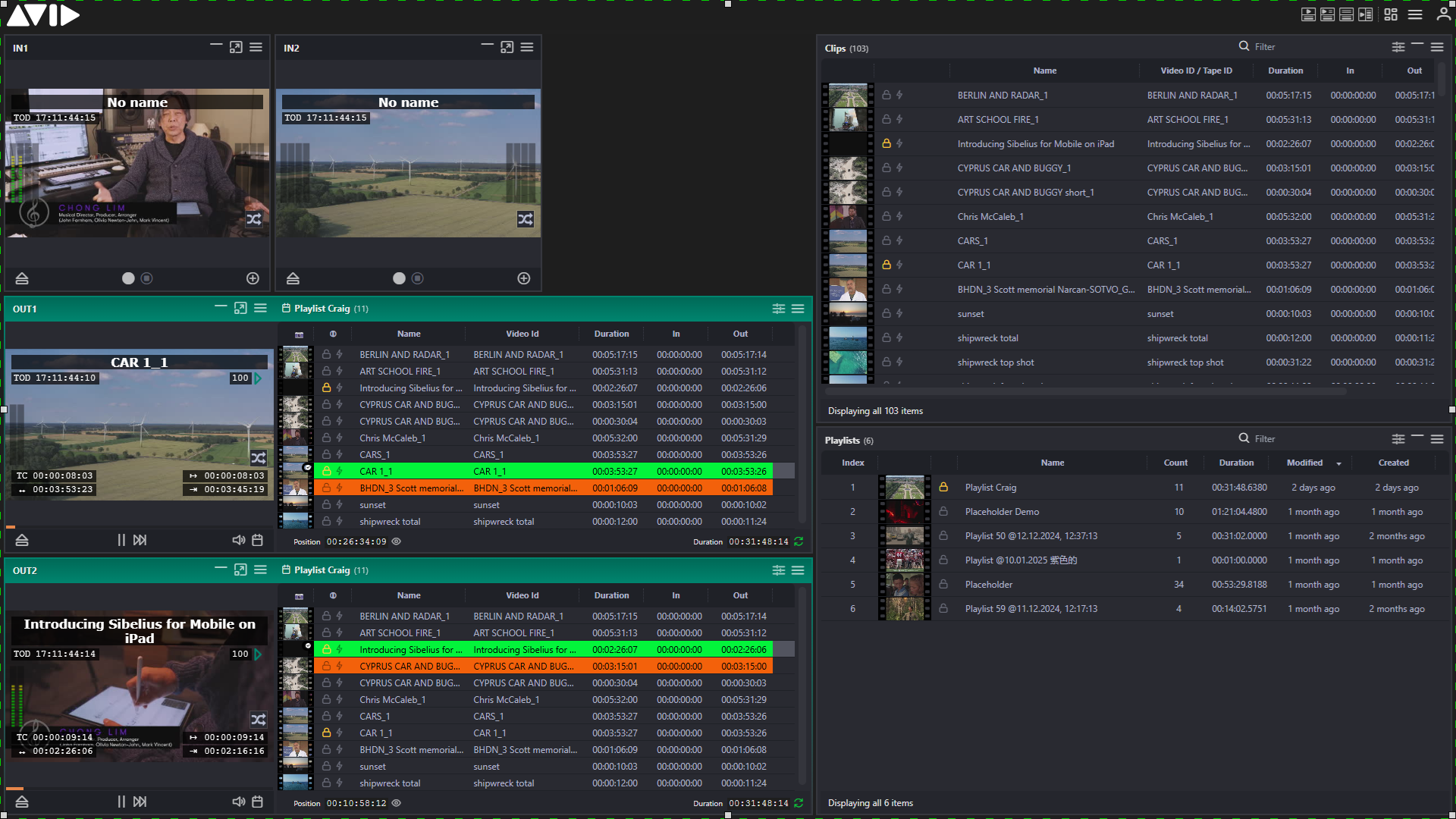Eject the clip from OUT1 channel
Image resolution: width=1456 pixels, height=819 pixels.
click(22, 540)
